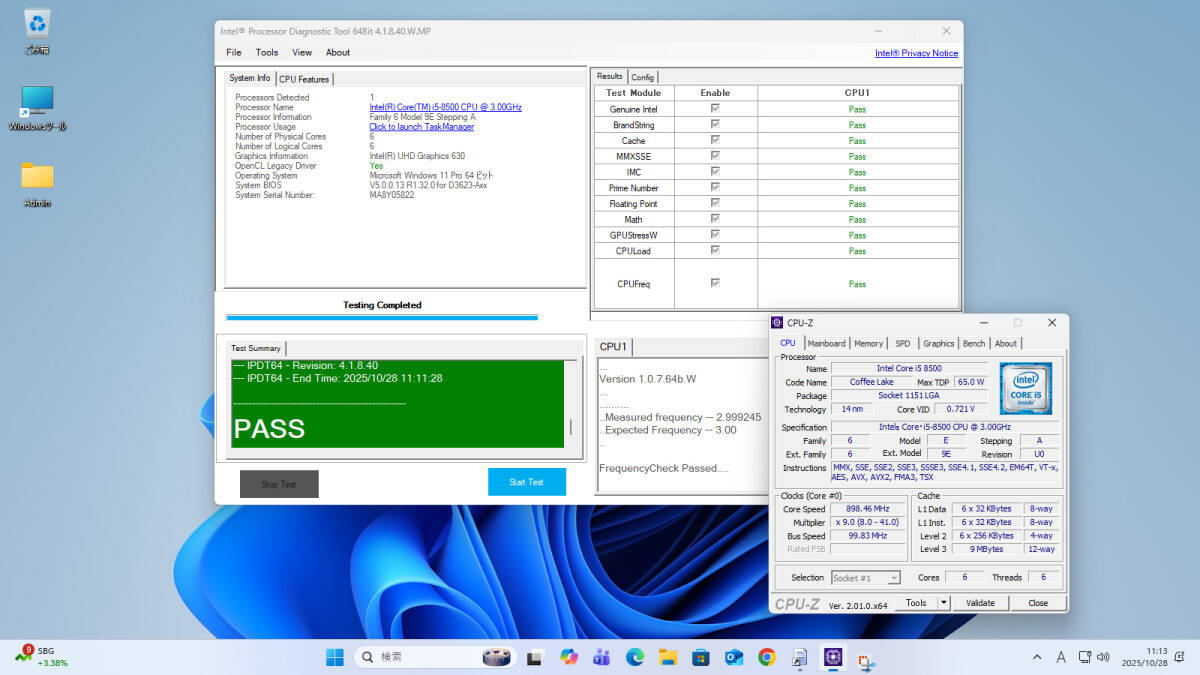Toggle the Genuine Intel test checkbox

pyautogui.click(x=715, y=108)
